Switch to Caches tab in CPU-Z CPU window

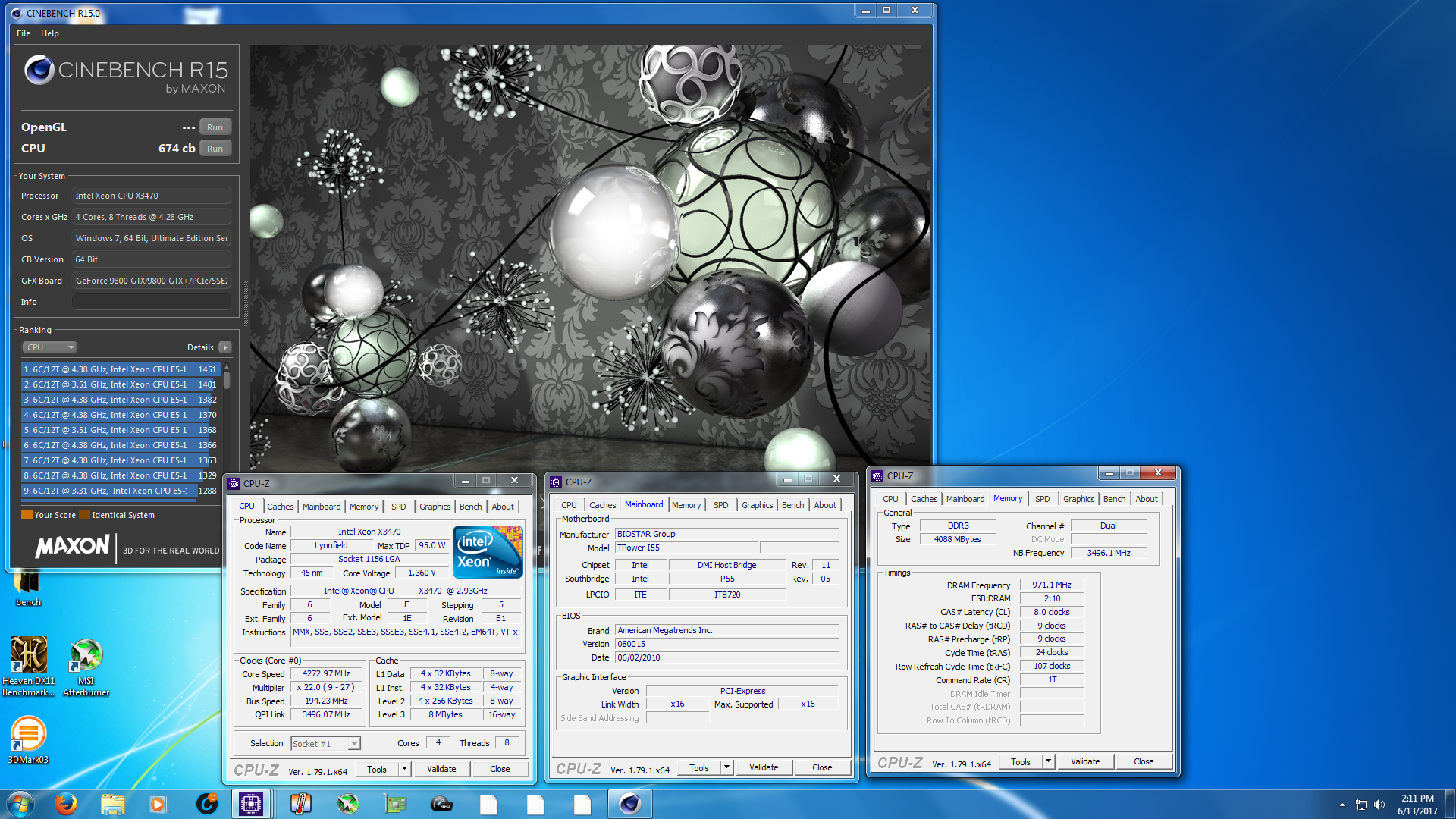[x=281, y=507]
